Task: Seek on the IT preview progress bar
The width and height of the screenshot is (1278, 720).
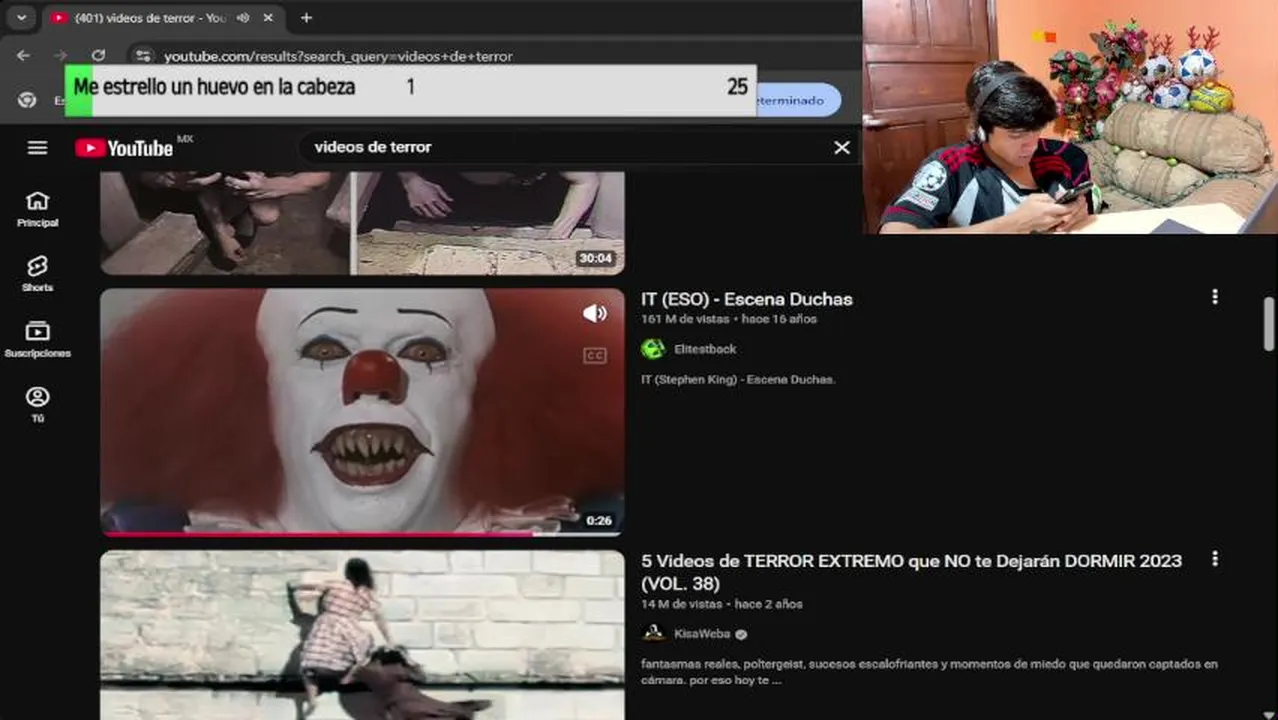Action: click(362, 534)
